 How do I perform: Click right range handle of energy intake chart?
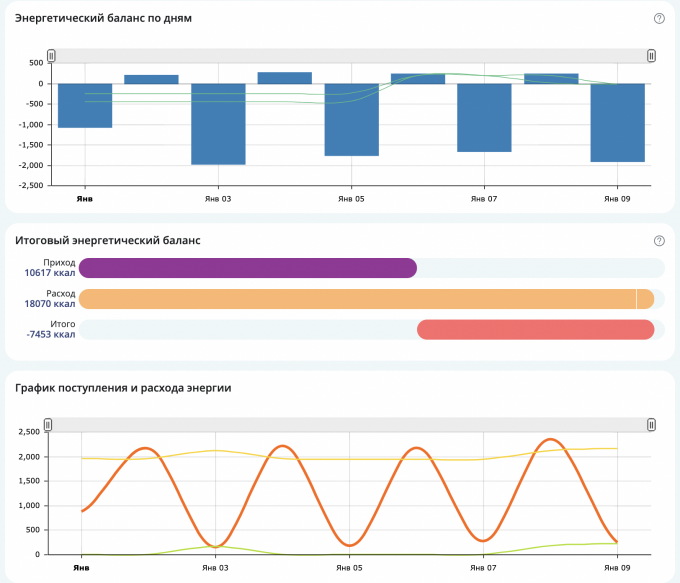(651, 425)
